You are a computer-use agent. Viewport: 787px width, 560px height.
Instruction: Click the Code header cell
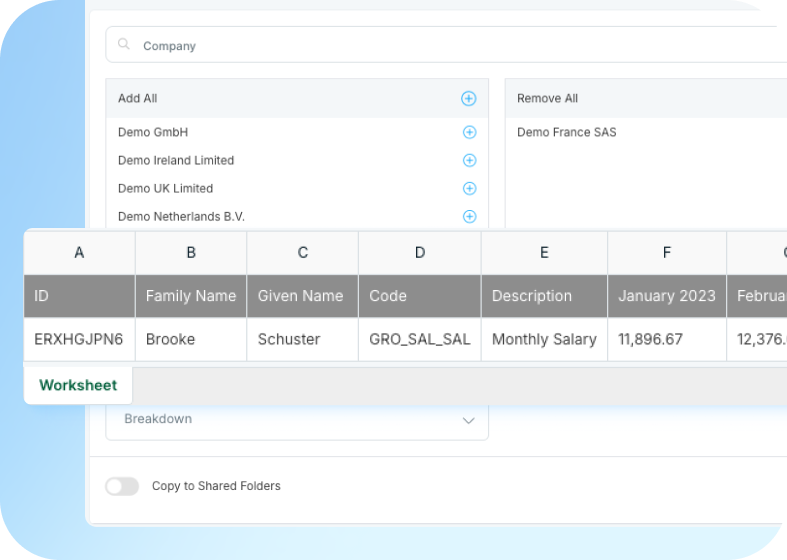tap(420, 296)
